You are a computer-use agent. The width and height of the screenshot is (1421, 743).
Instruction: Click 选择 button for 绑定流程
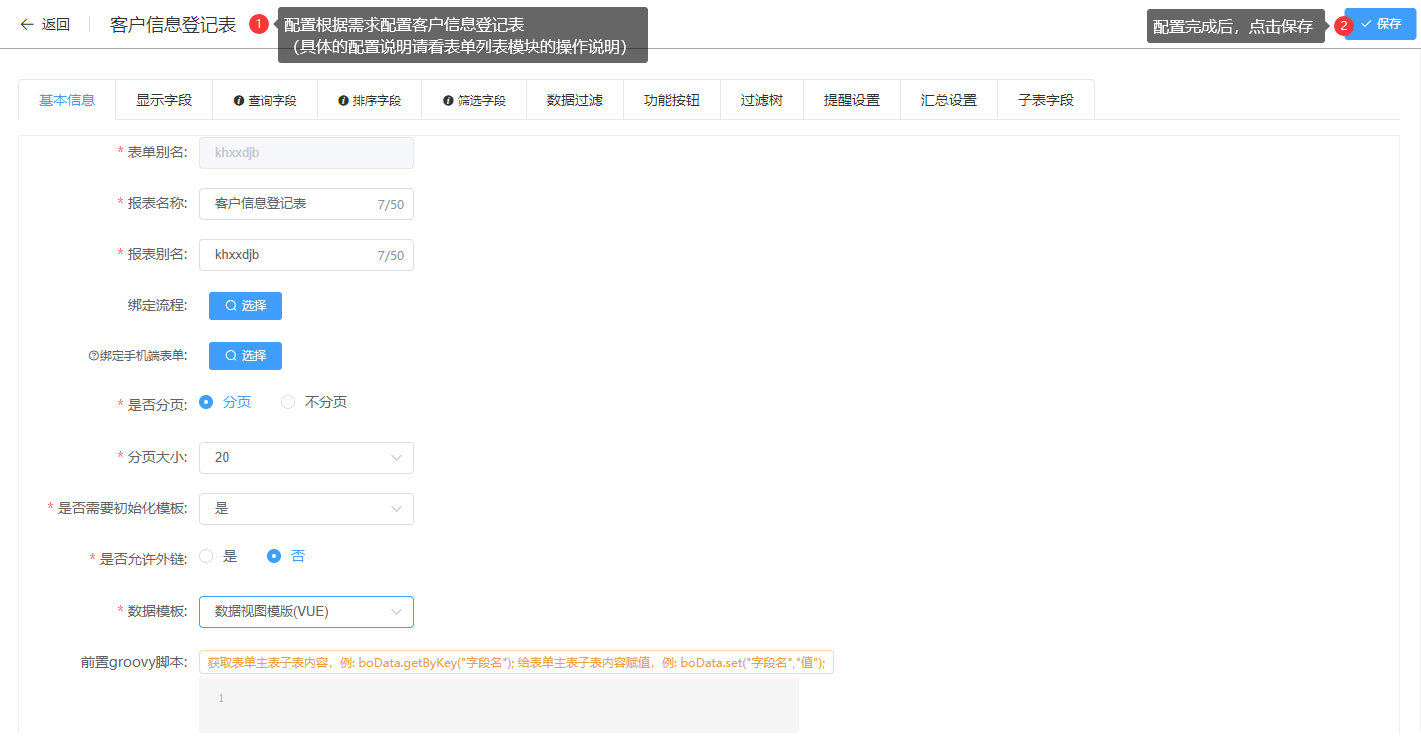[245, 306]
